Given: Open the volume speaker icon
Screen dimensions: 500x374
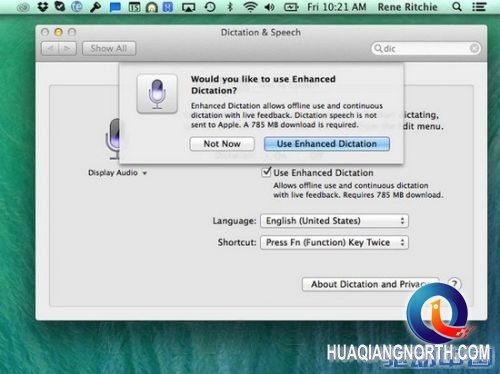Looking at the screenshot, I should 269,7.
